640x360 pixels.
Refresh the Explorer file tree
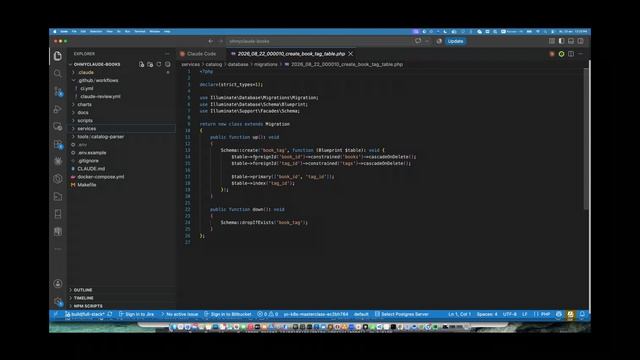(x=159, y=64)
